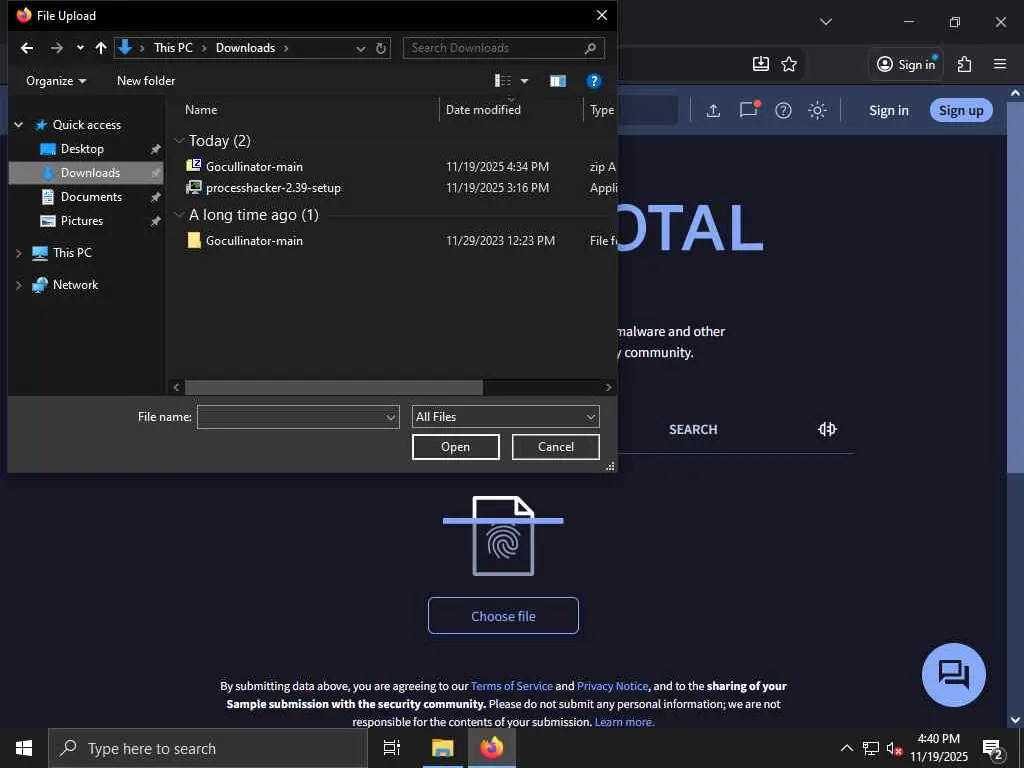Image resolution: width=1024 pixels, height=768 pixels.
Task: Open recent locations arrow in dialog
Action: tap(80, 48)
